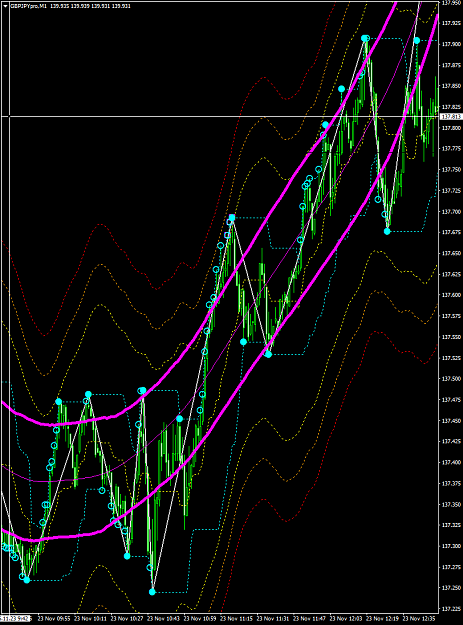Click the 137.600 price scale label

coord(451,295)
